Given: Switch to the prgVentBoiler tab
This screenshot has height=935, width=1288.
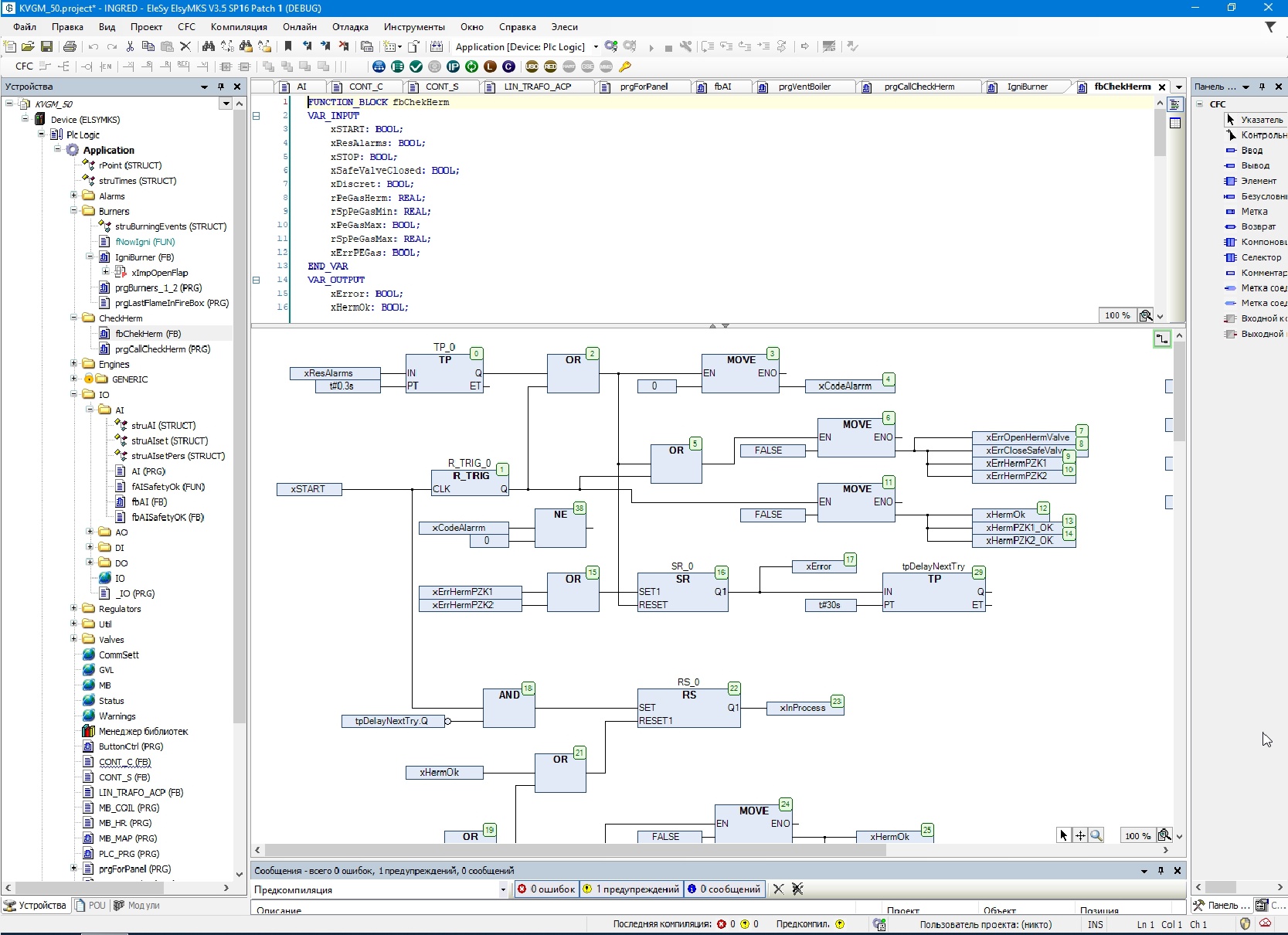Looking at the screenshot, I should 804,87.
